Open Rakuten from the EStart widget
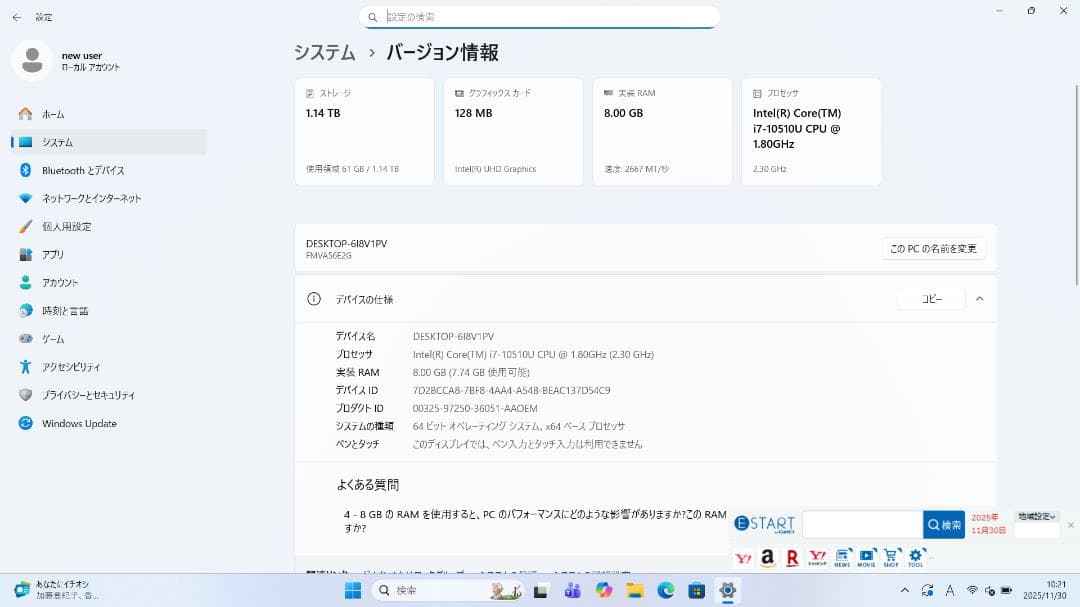Viewport: 1080px width, 607px height. 791,557
